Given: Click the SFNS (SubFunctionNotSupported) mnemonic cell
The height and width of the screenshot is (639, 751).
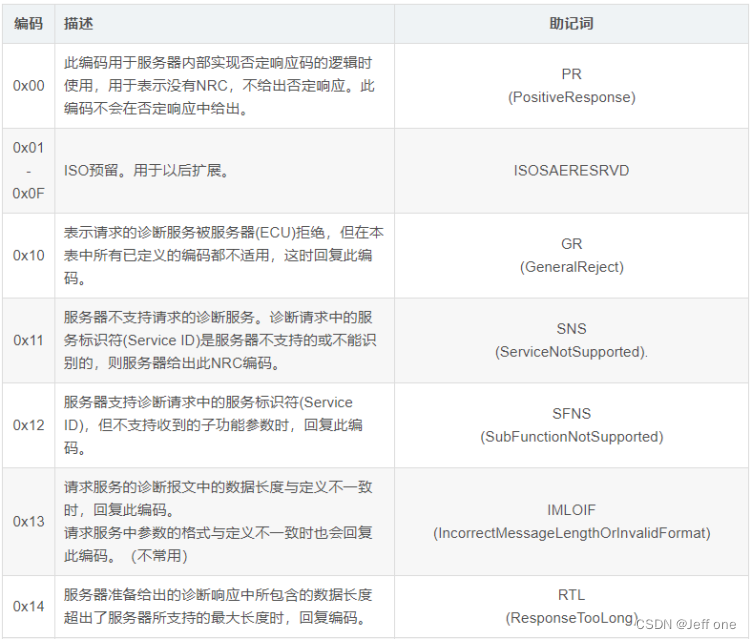Looking at the screenshot, I should click(571, 425).
